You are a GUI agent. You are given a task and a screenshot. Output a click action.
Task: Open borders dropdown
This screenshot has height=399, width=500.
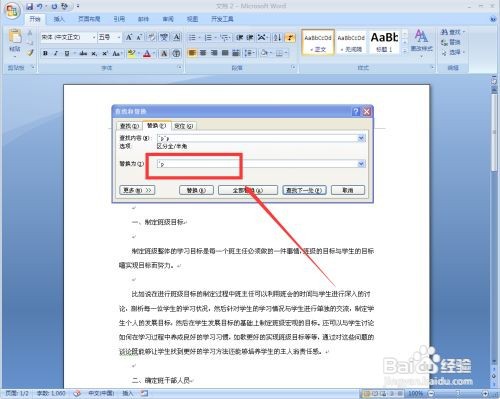[x=281, y=53]
